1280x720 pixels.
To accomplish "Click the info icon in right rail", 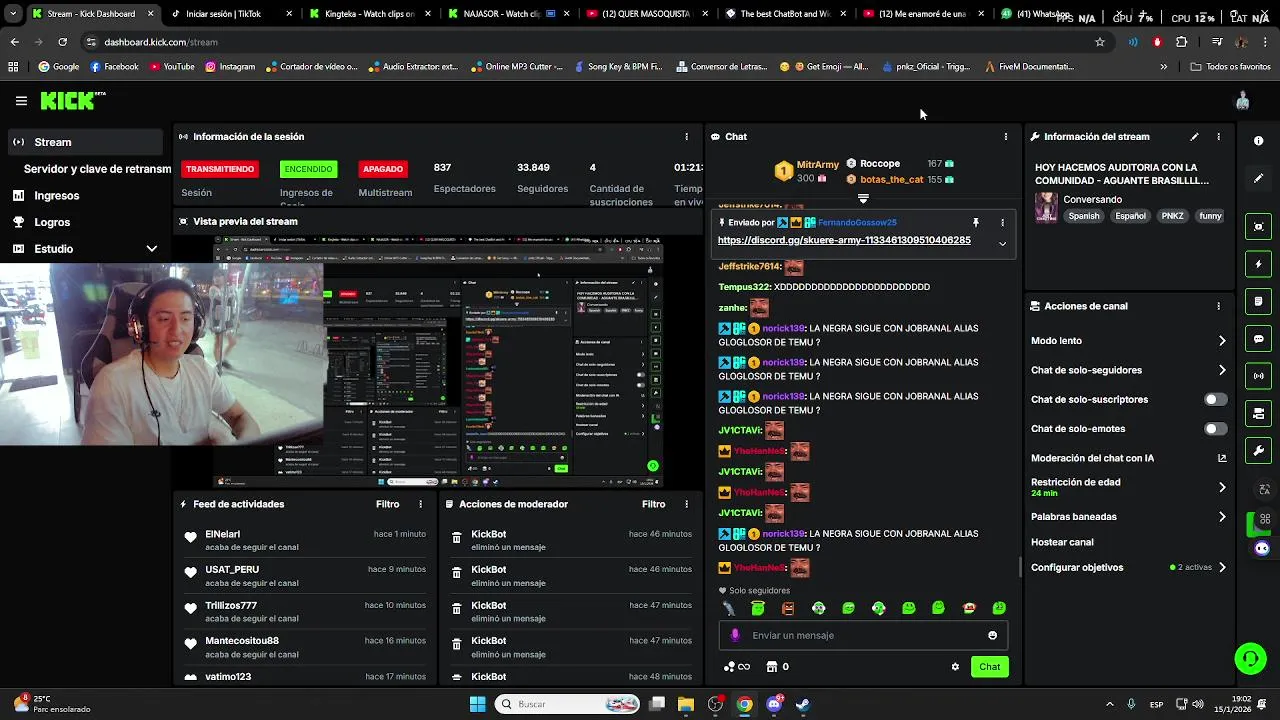I will tap(1259, 141).
